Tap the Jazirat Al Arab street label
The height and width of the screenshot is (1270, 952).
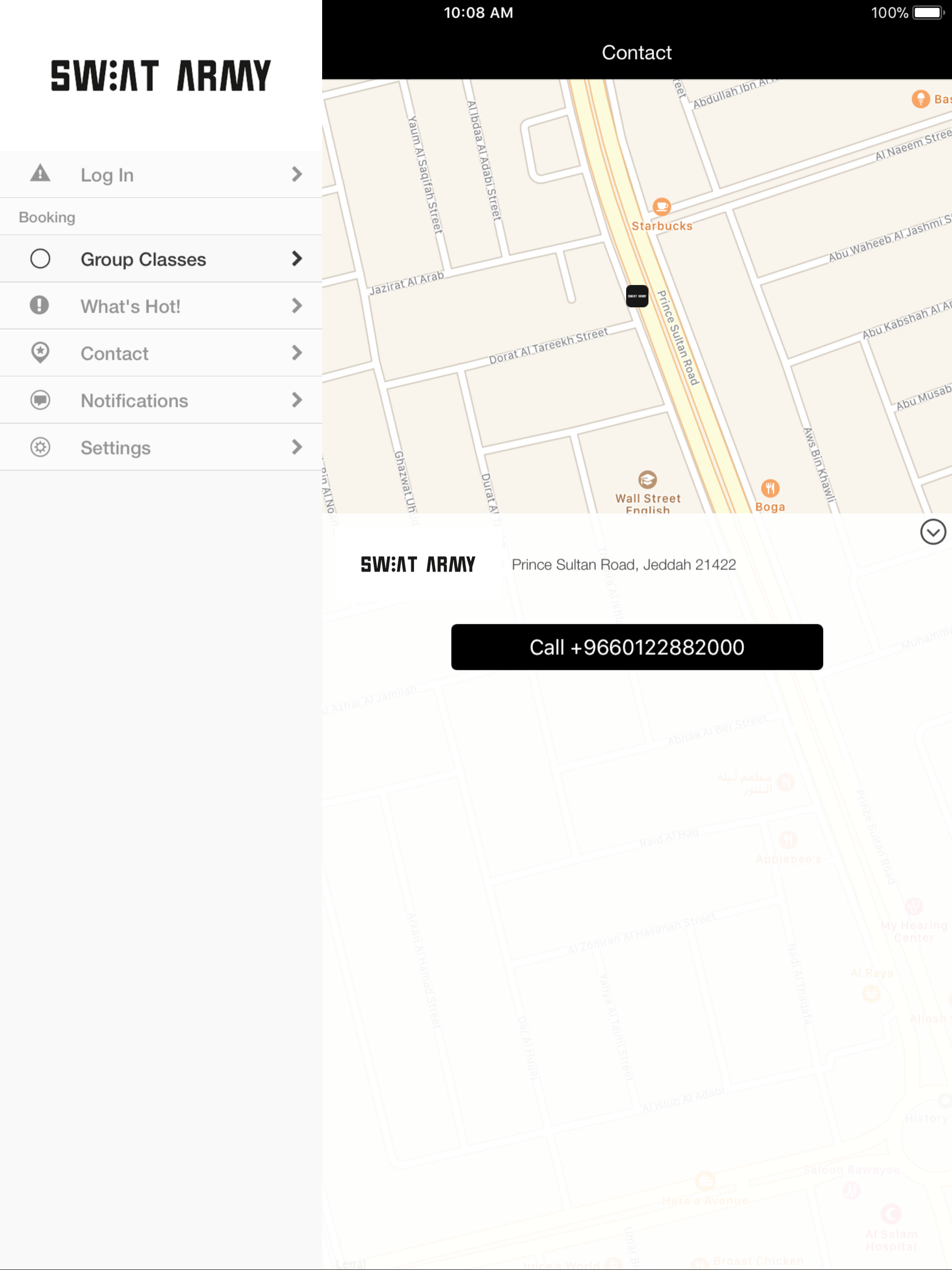tap(407, 283)
